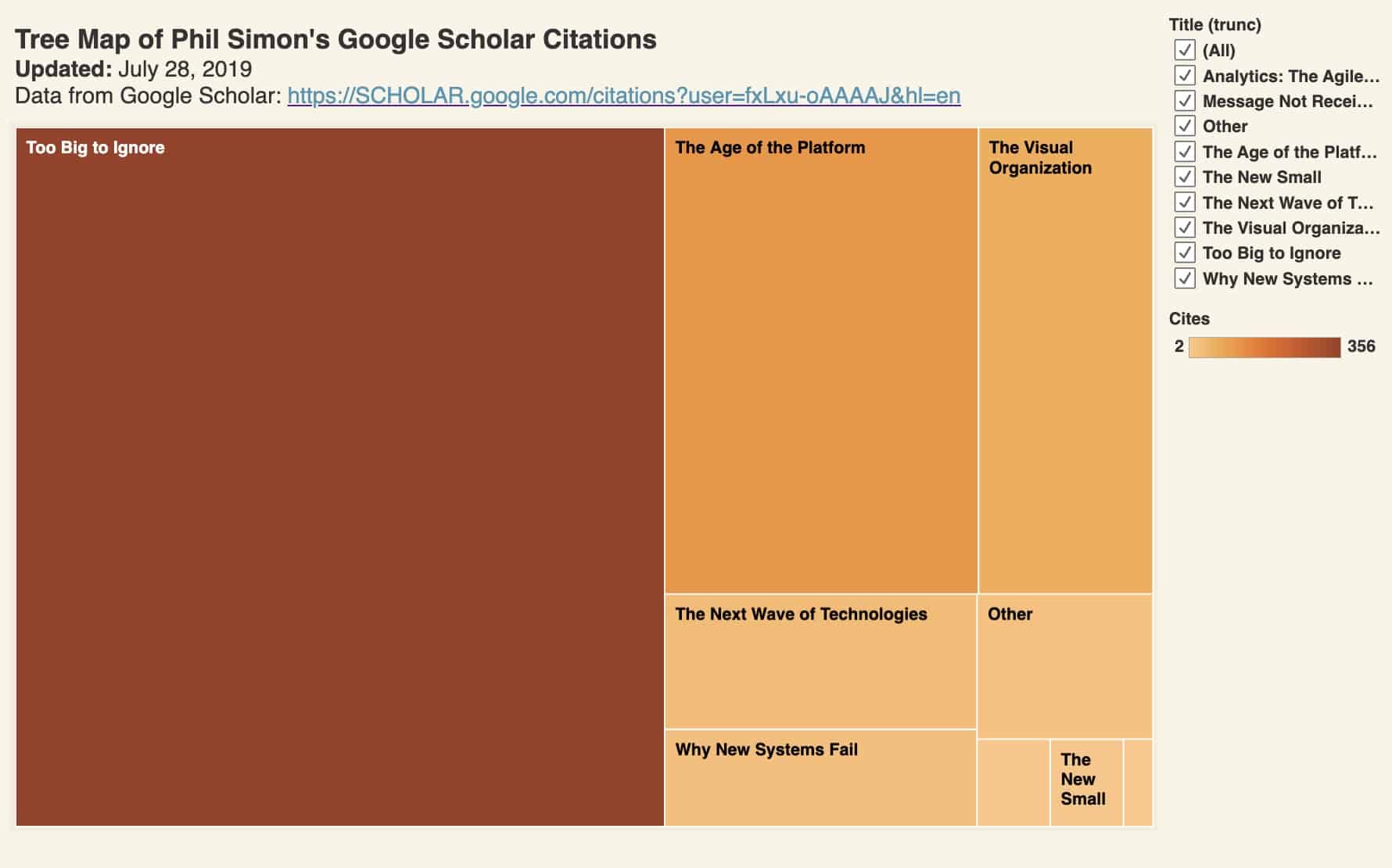The width and height of the screenshot is (1392, 868).
Task: Toggle The Age of the Platform checkbox
Action: pos(1185,152)
